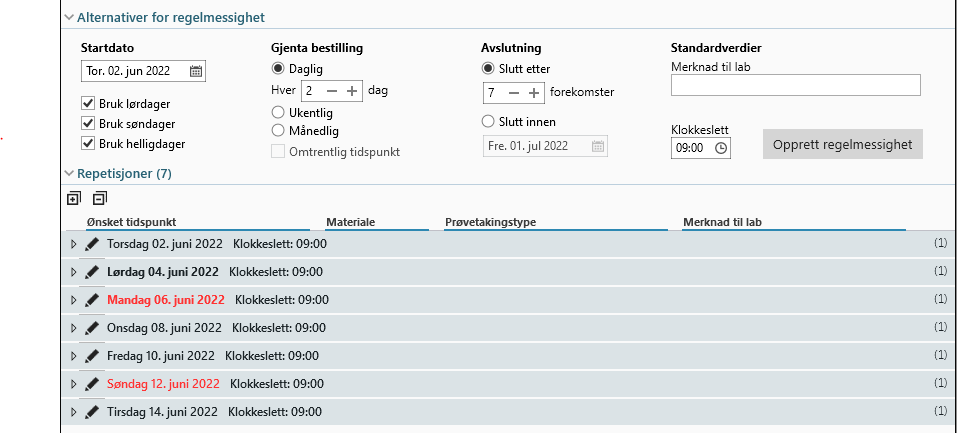Screen dimensions: 957x433
Task: Collapse the Repetisjoner (7) section
Action: pos(68,173)
